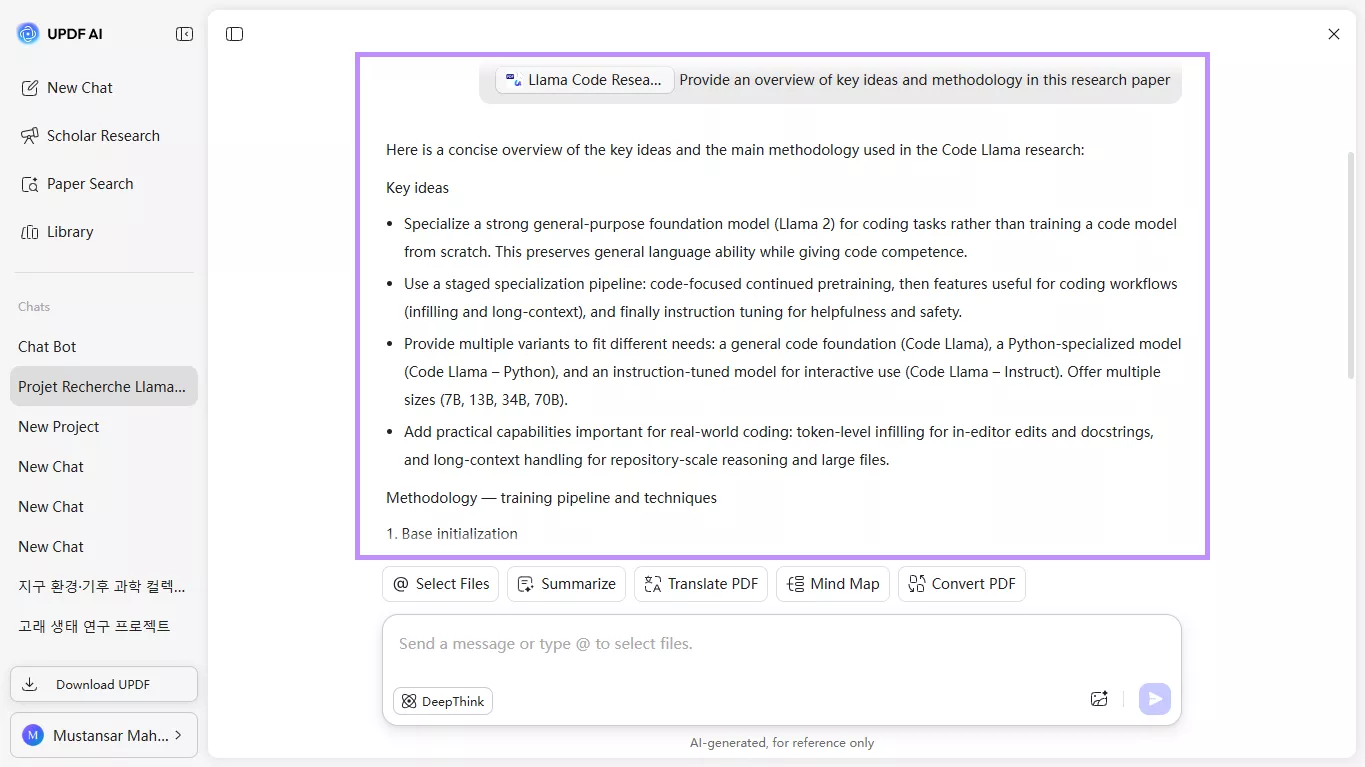Open the Chat Bot conversation
The image size is (1365, 767).
[104, 347]
